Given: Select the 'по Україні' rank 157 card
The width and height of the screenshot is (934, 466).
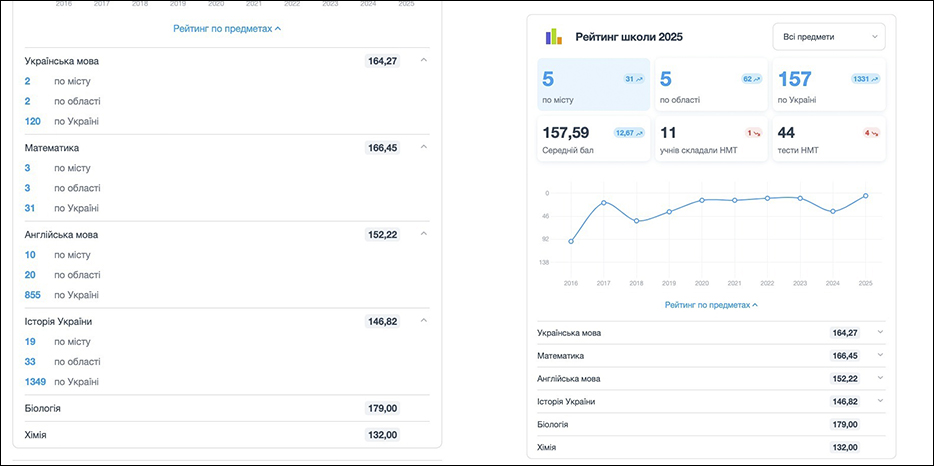Looking at the screenshot, I should (x=828, y=84).
